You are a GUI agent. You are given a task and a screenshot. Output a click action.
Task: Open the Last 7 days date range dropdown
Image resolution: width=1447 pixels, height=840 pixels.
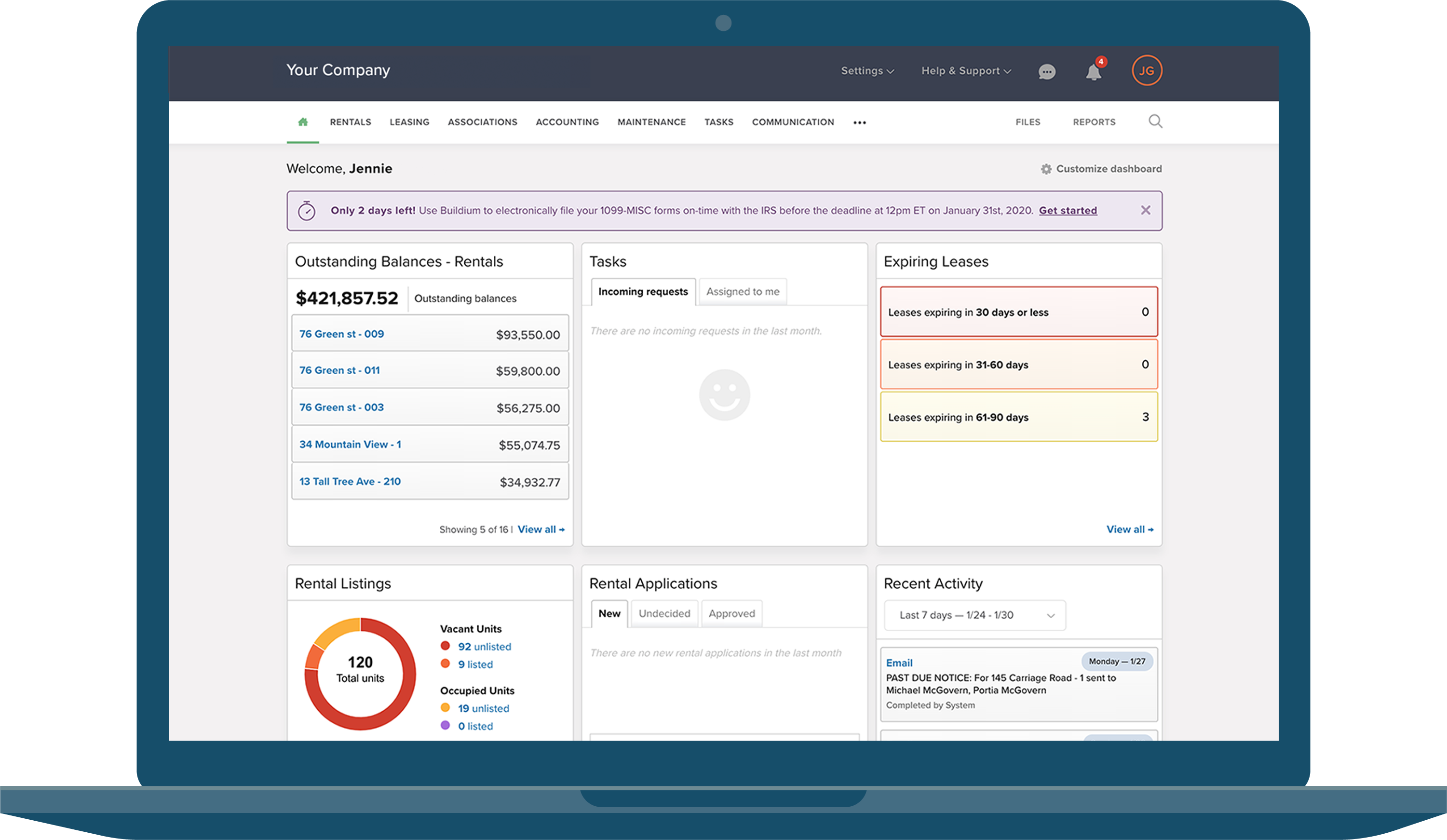pos(975,615)
